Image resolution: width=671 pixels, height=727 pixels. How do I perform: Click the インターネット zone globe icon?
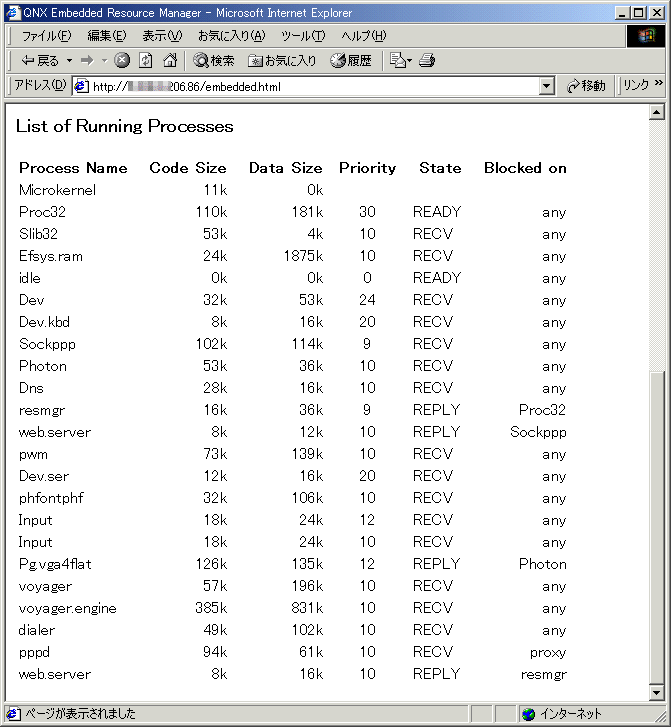pyautogui.click(x=528, y=714)
